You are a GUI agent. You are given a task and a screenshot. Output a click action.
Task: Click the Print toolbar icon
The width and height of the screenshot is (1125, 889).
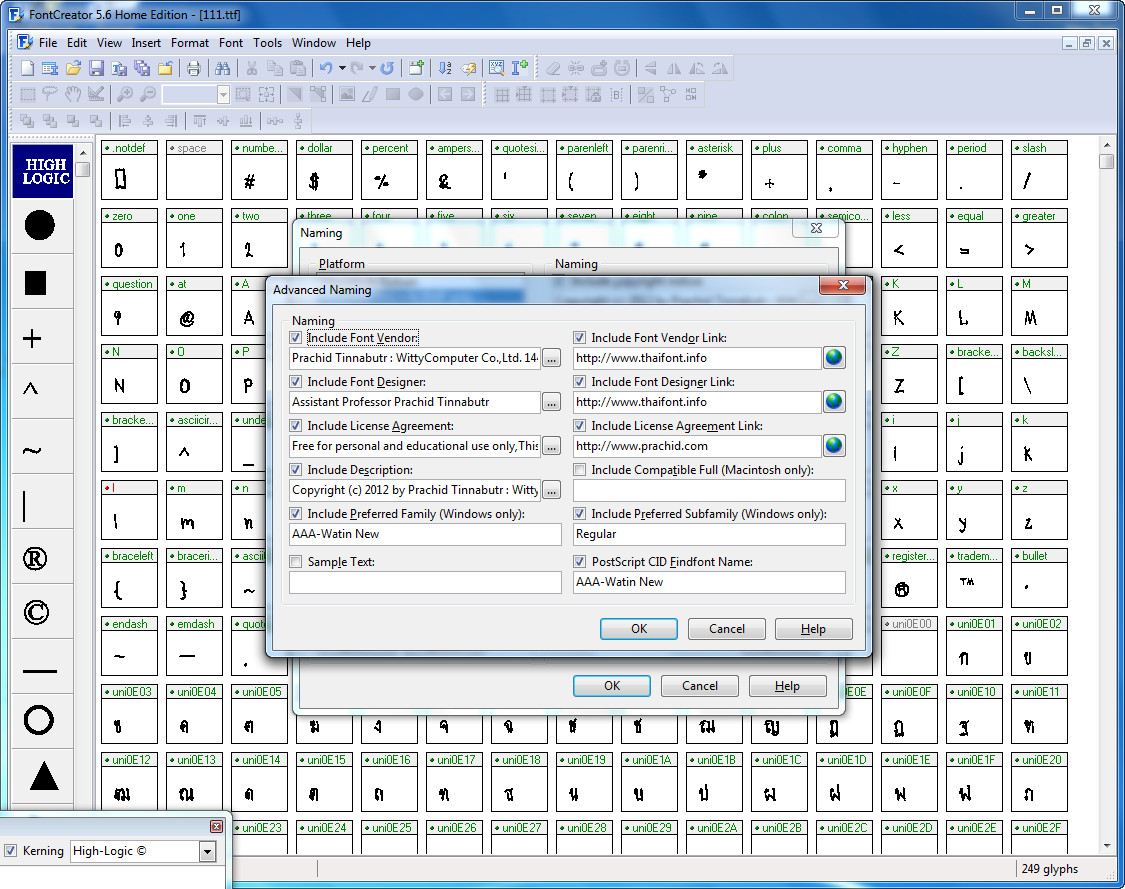click(194, 68)
